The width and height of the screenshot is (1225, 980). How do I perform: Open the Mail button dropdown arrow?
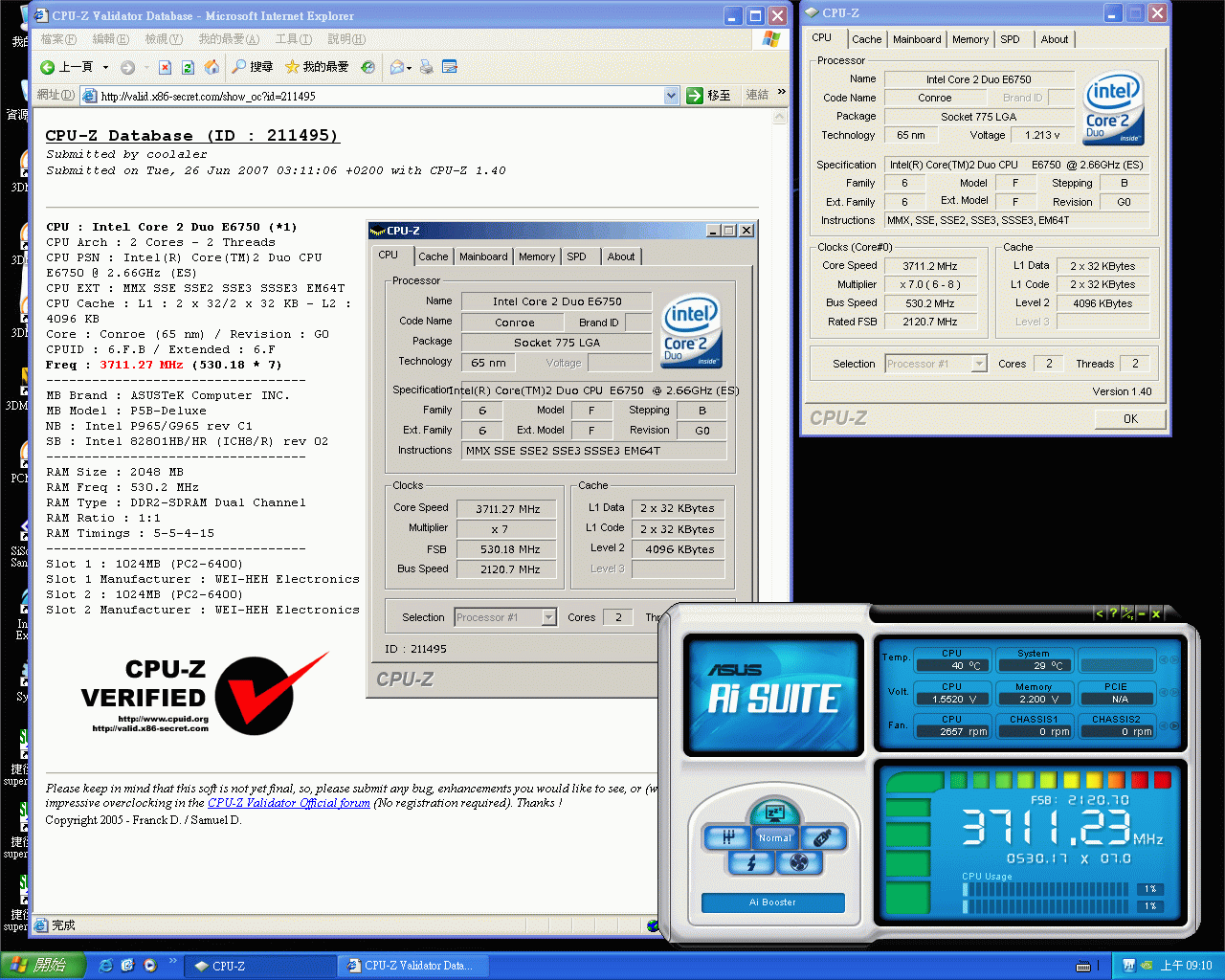tap(409, 68)
